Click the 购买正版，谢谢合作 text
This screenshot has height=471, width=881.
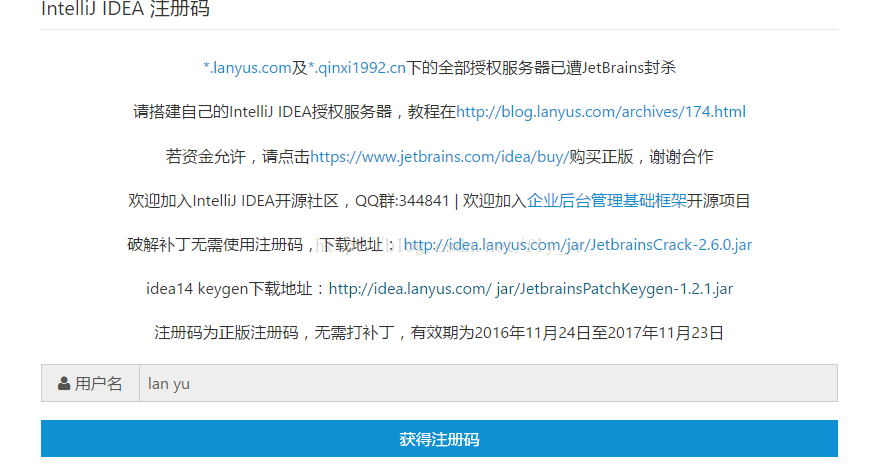click(x=641, y=156)
